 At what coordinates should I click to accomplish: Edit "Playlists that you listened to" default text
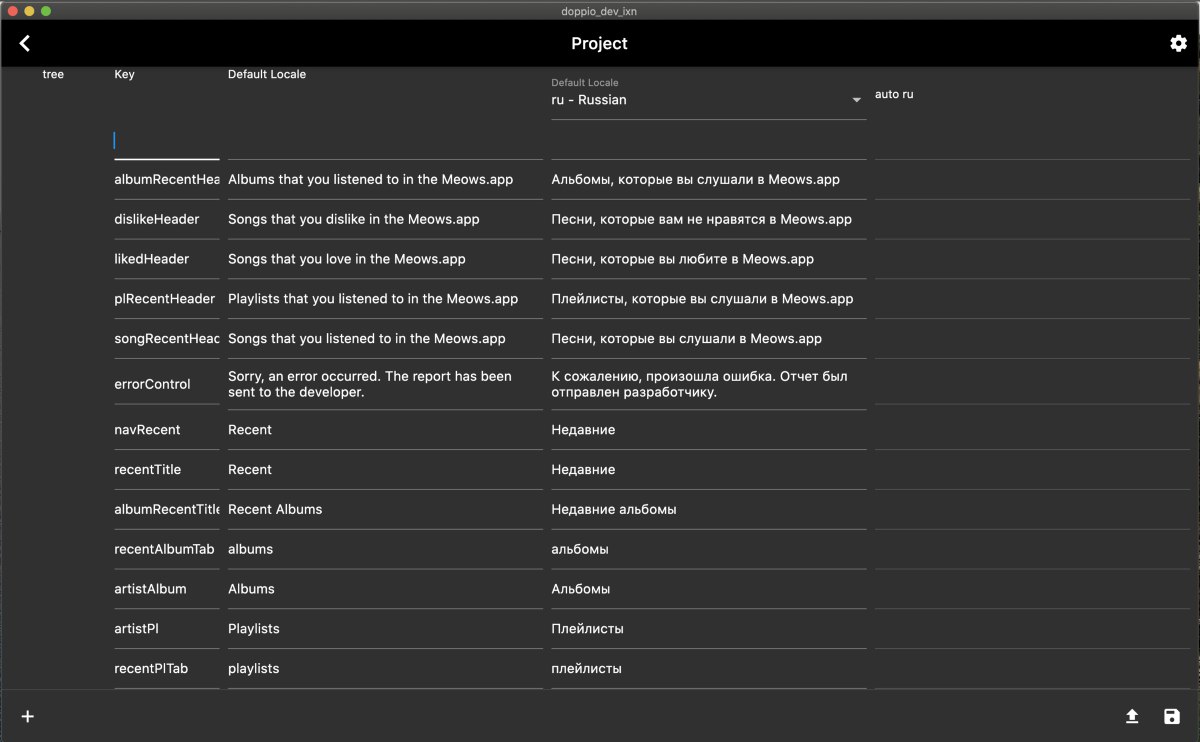pyautogui.click(x=385, y=299)
